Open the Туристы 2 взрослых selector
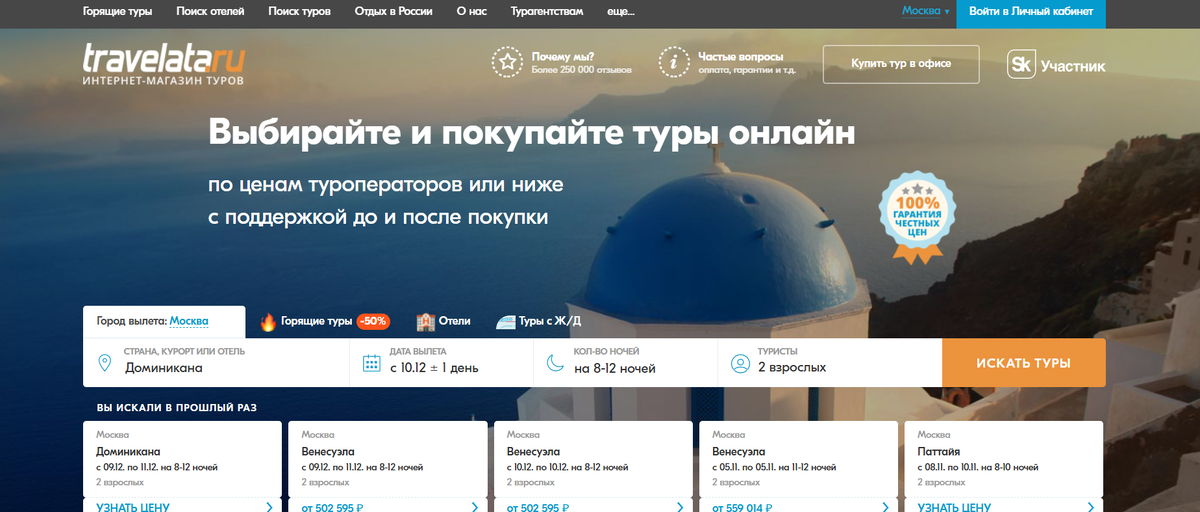This screenshot has width=1200, height=512. (x=830, y=362)
